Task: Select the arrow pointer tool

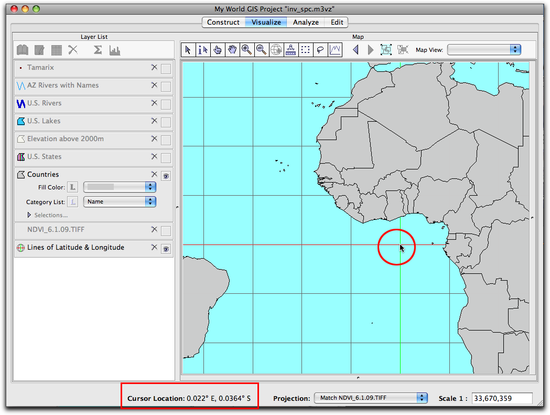Action: 188,50
